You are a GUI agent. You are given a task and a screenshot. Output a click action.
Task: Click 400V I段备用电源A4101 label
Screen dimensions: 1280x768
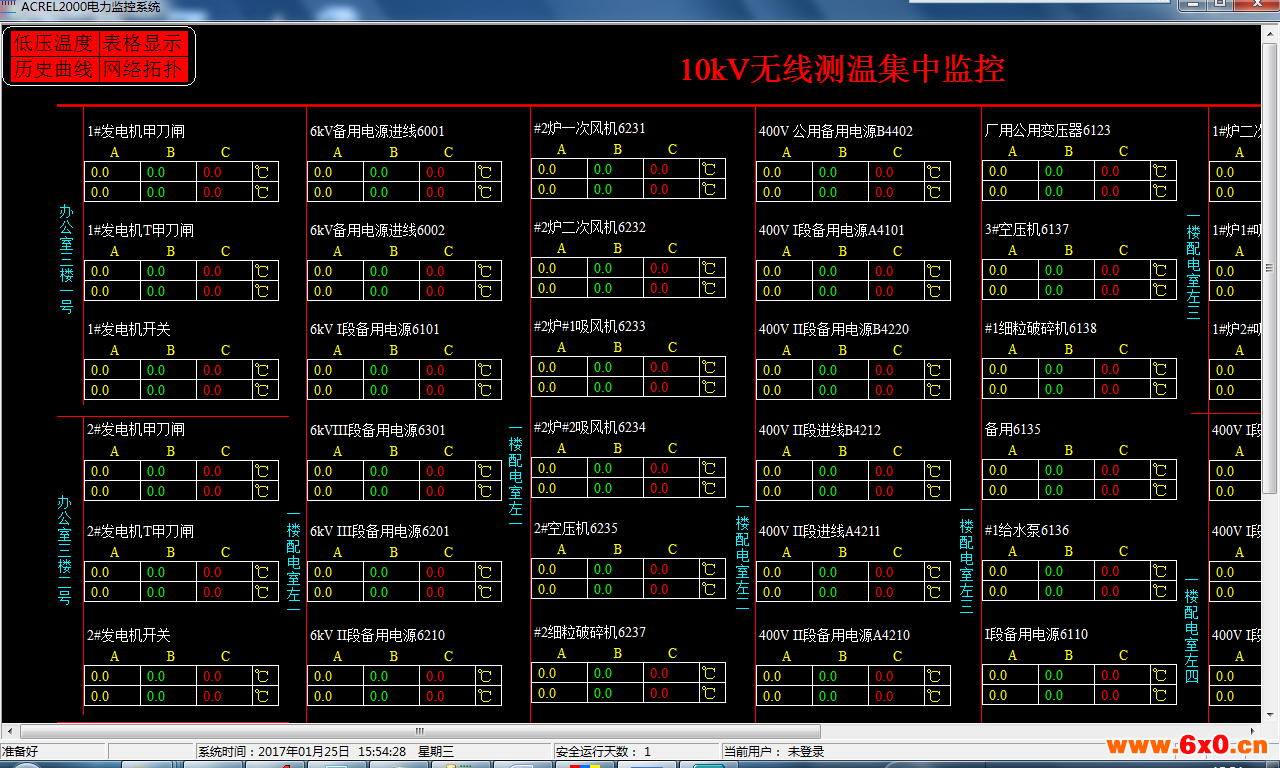coord(831,230)
